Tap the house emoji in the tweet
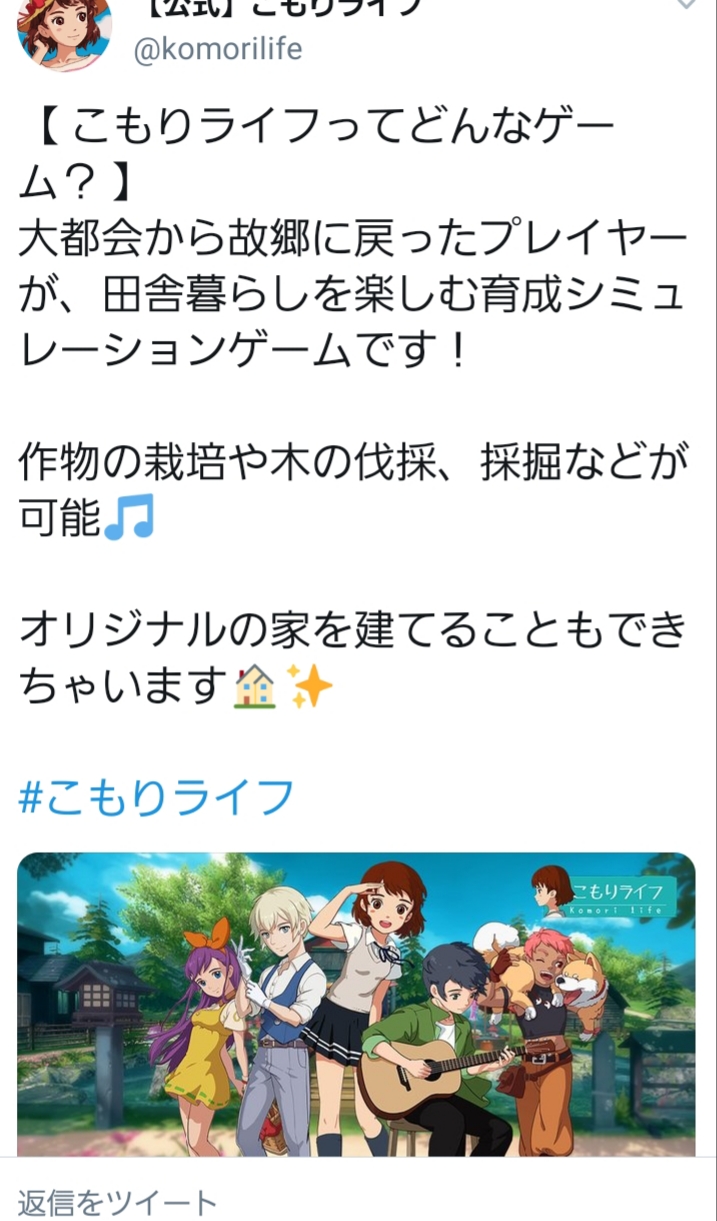Image resolution: width=717 pixels, height=1221 pixels. point(254,687)
